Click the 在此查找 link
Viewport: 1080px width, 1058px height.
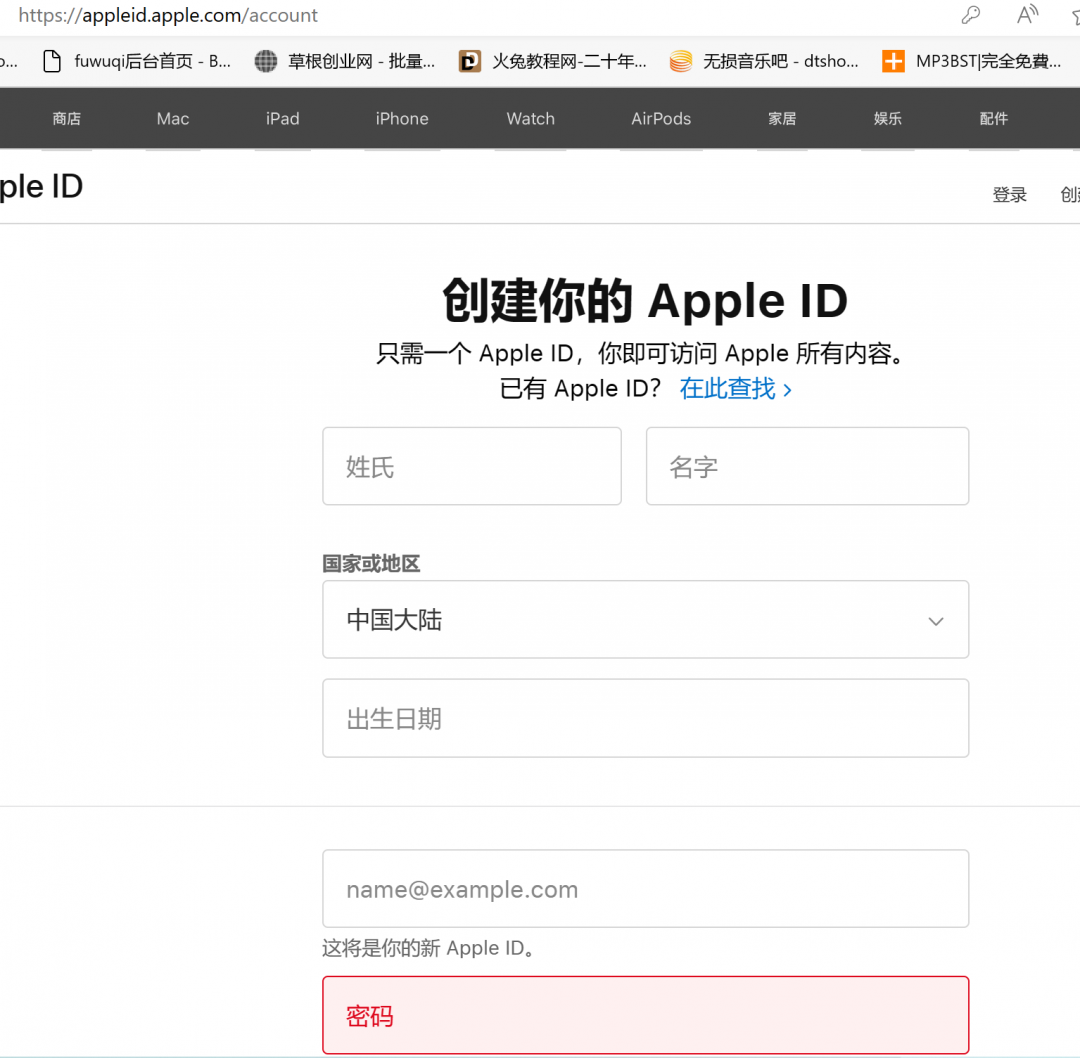click(736, 388)
